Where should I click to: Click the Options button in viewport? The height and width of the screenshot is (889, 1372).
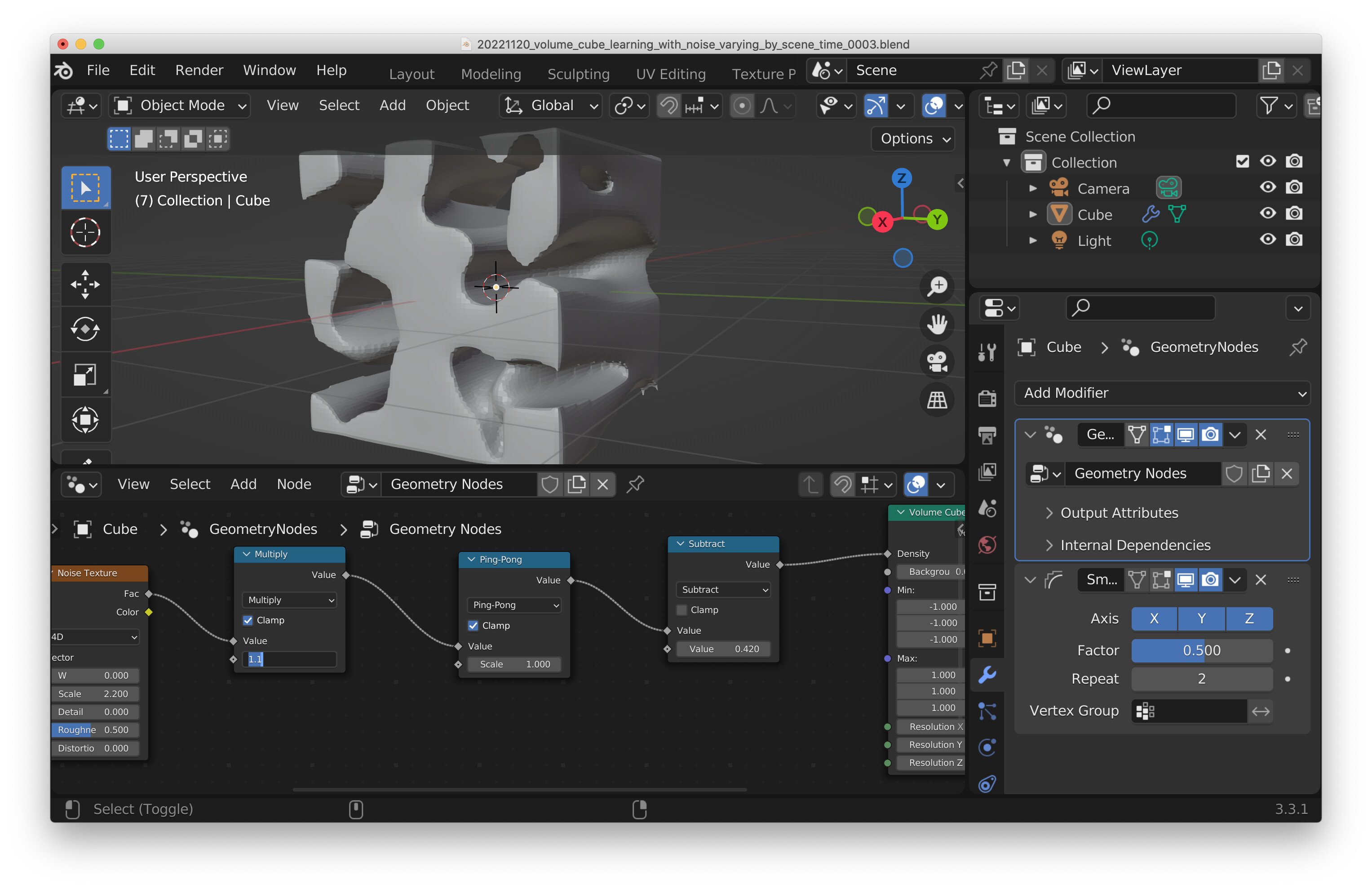[914, 139]
